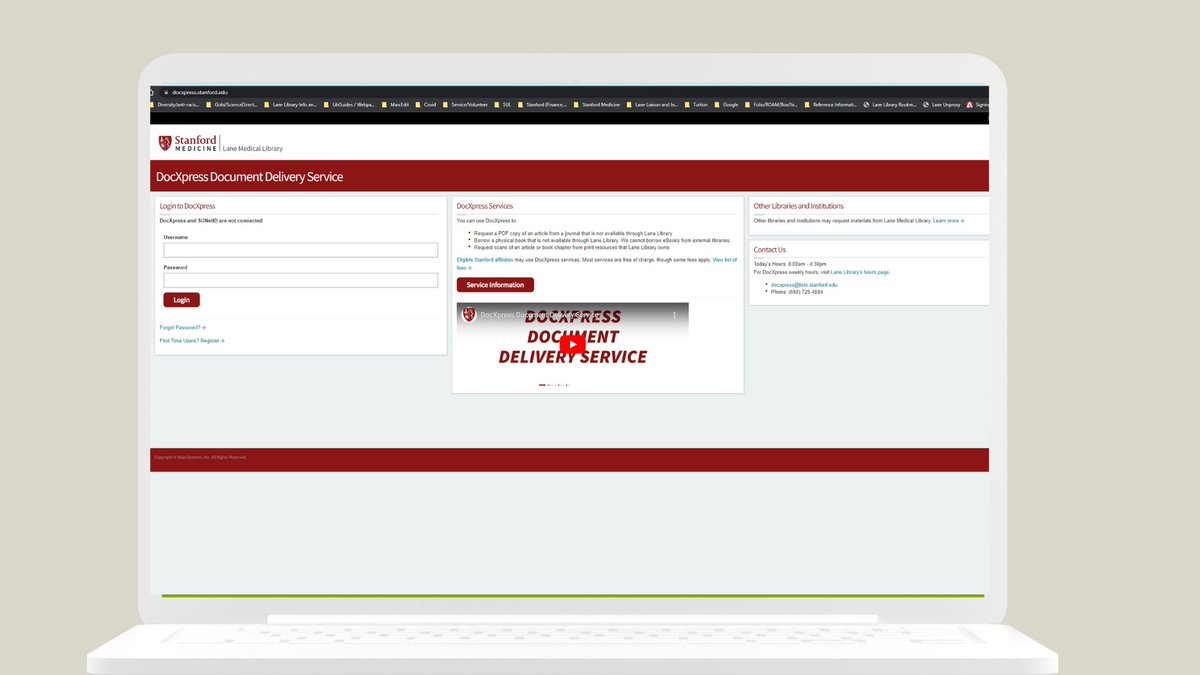Image resolution: width=1200 pixels, height=675 pixels.
Task: Click the DocXpress Services heading
Action: 485,206
